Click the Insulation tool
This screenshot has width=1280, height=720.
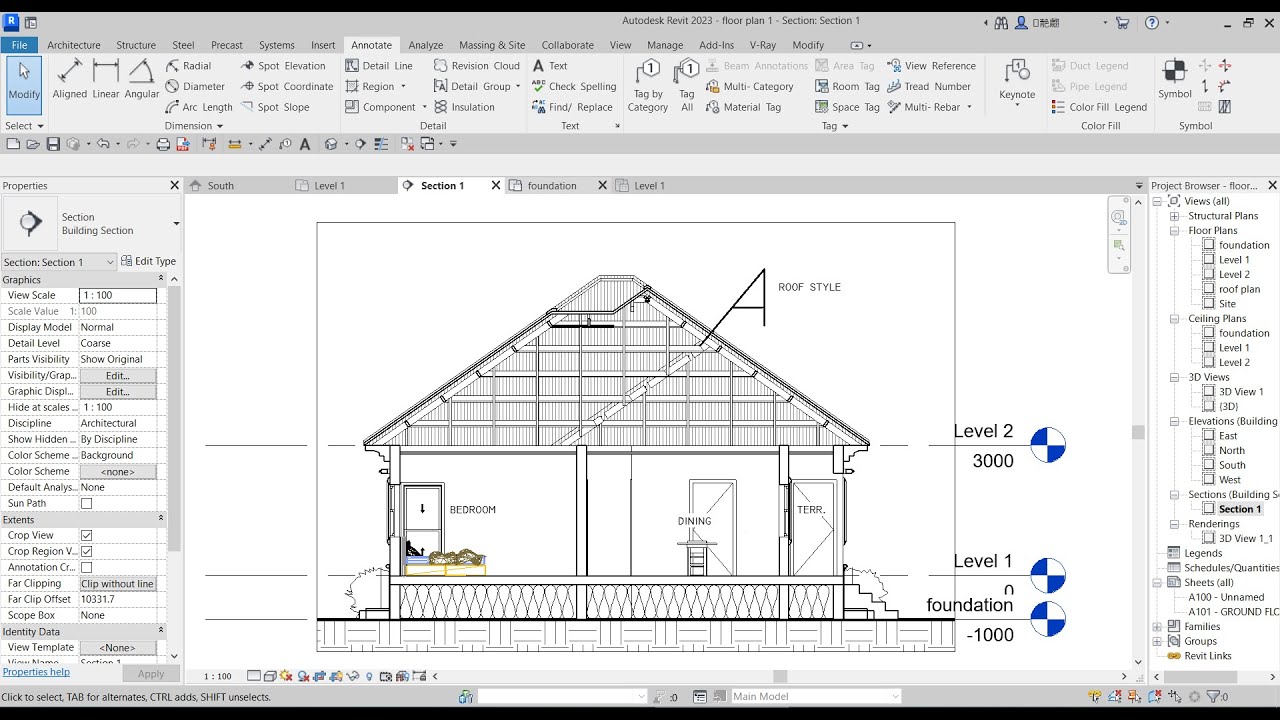point(465,107)
